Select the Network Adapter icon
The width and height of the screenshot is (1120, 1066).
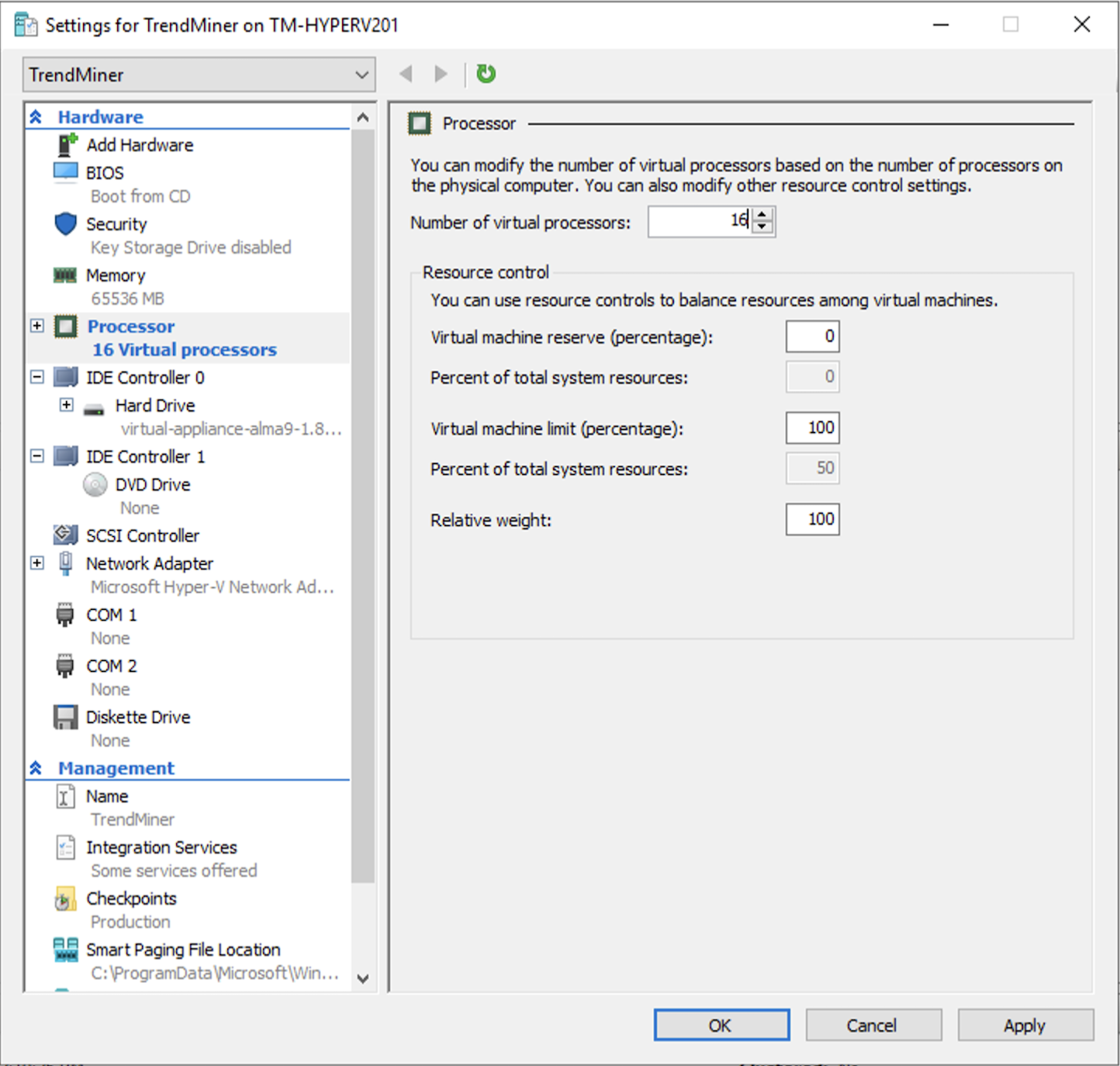coord(65,562)
